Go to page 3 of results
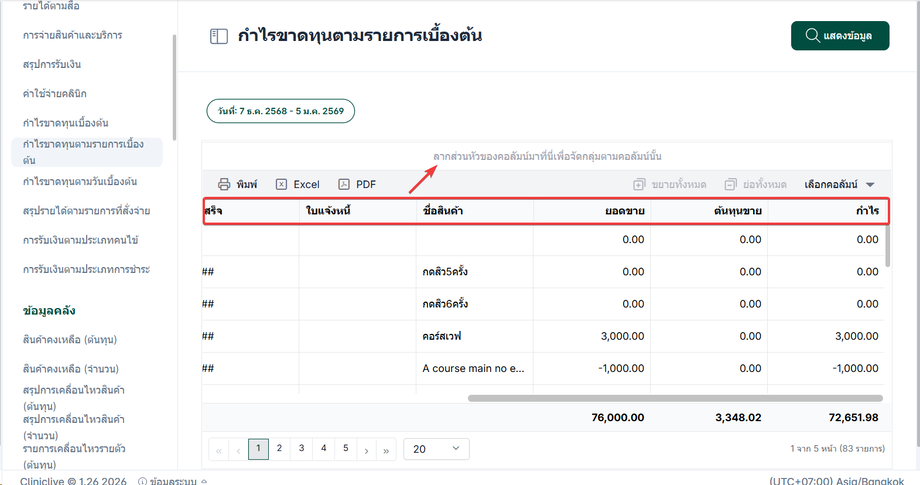 coord(301,449)
